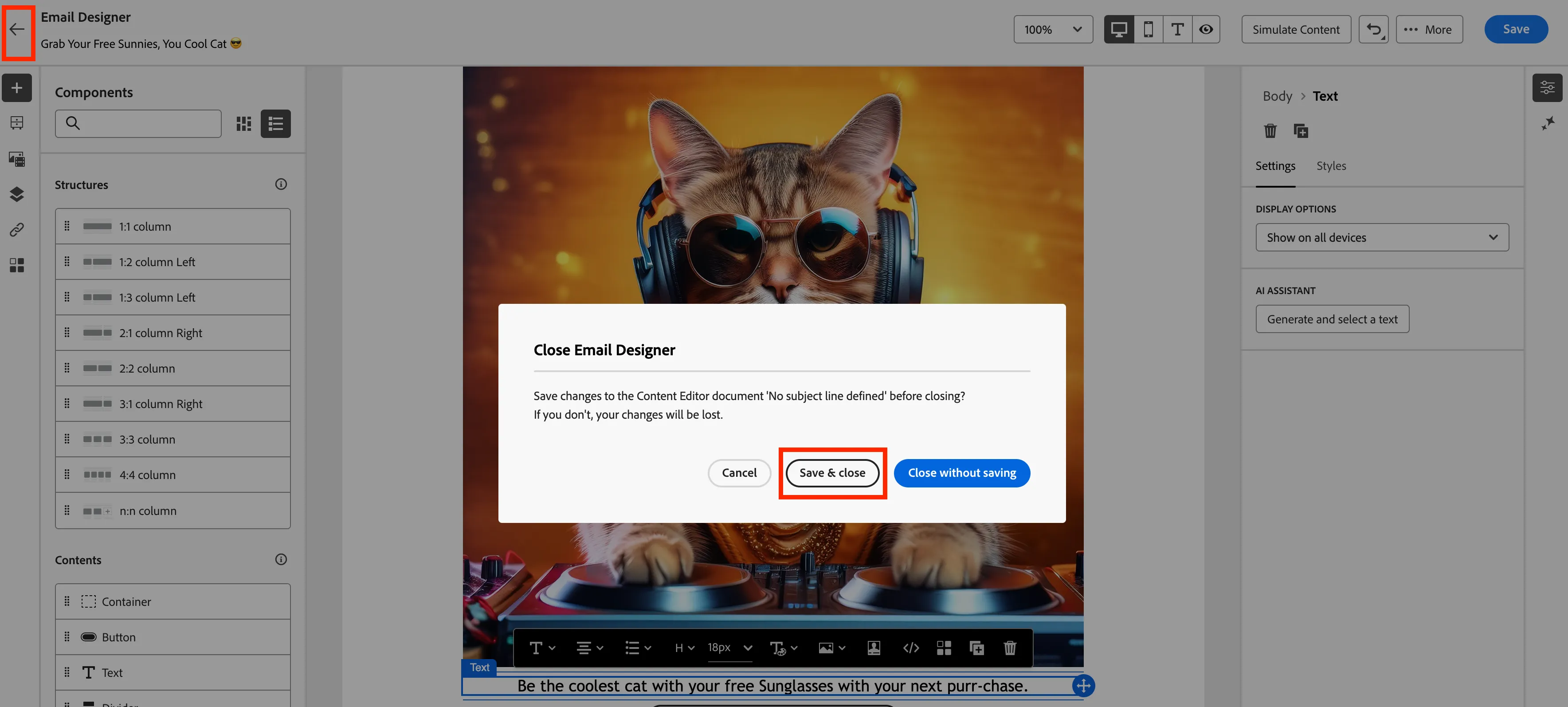This screenshot has height=707, width=1568.
Task: Click the AI sparkle icon on right rail
Action: 1547,124
